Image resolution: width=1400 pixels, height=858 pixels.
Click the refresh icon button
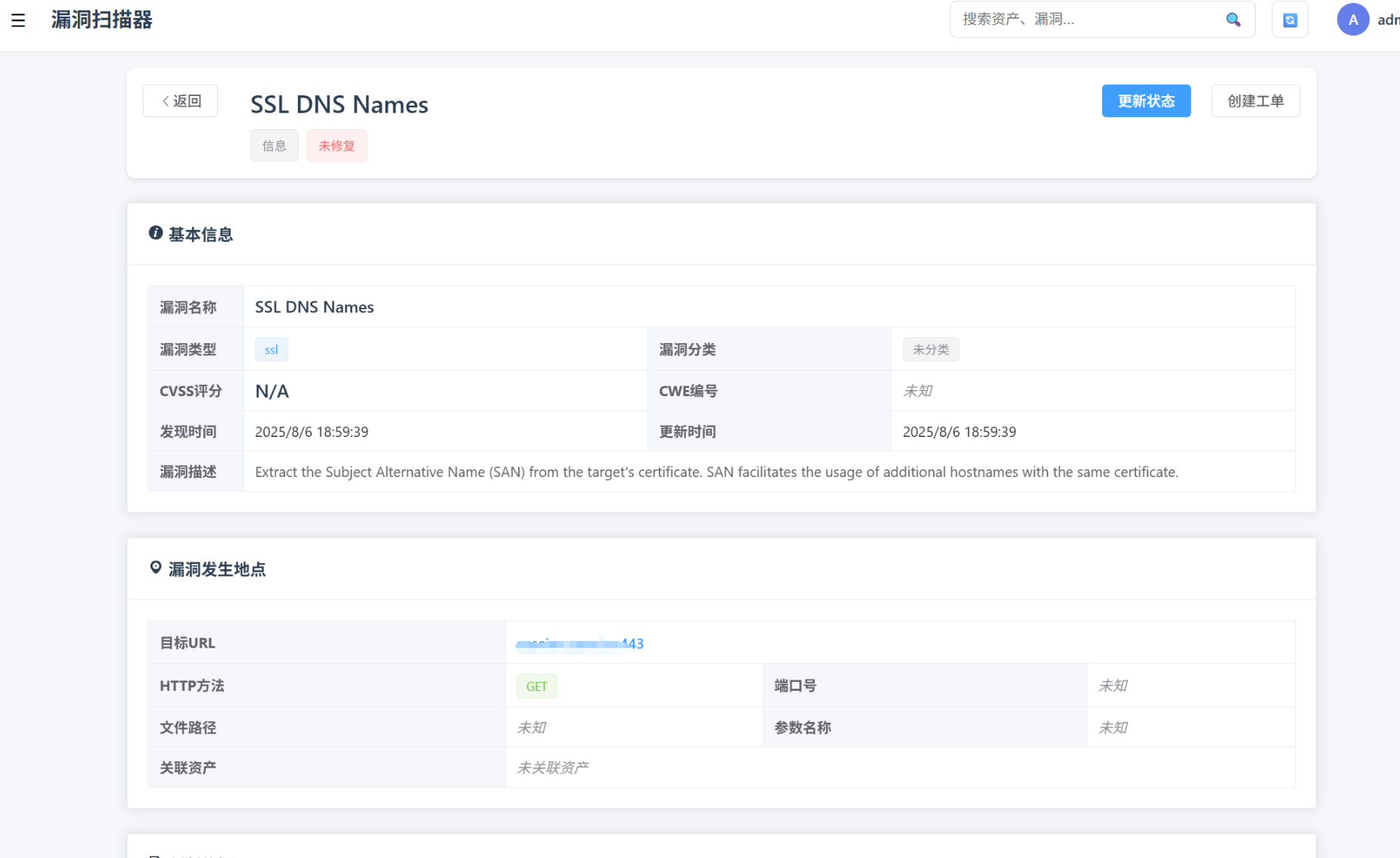pos(1290,20)
